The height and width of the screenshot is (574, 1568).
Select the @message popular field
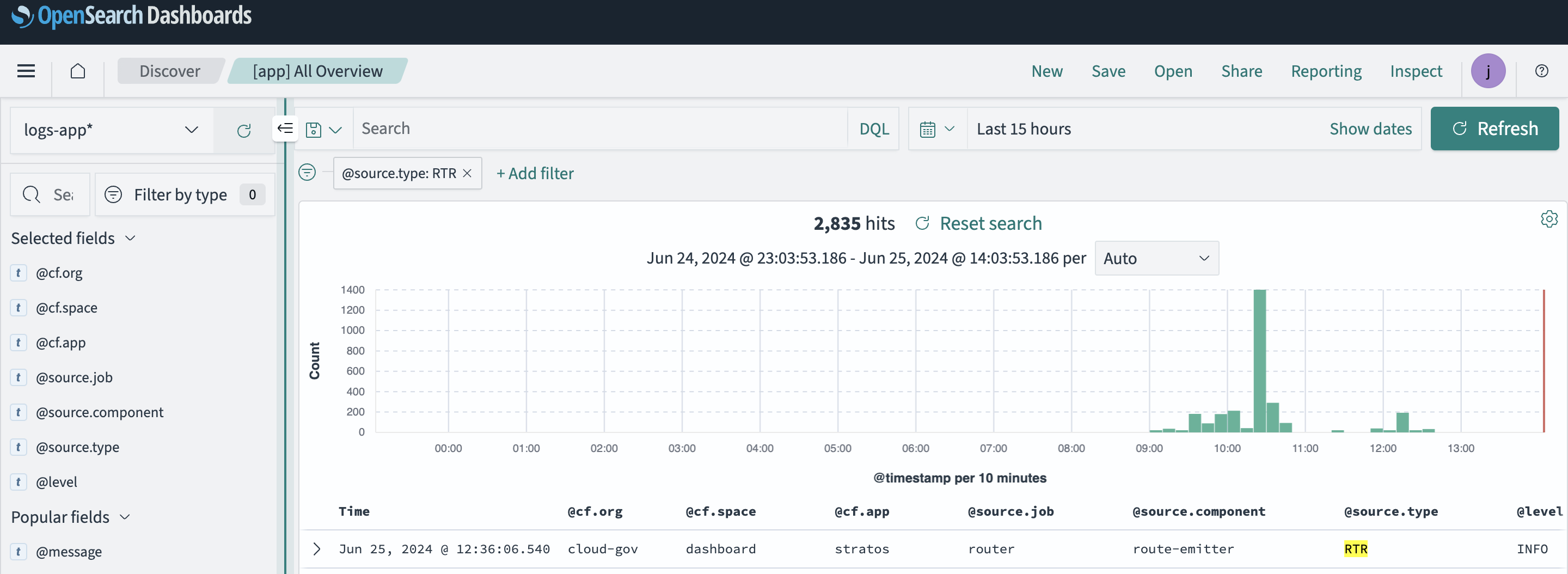point(69,552)
